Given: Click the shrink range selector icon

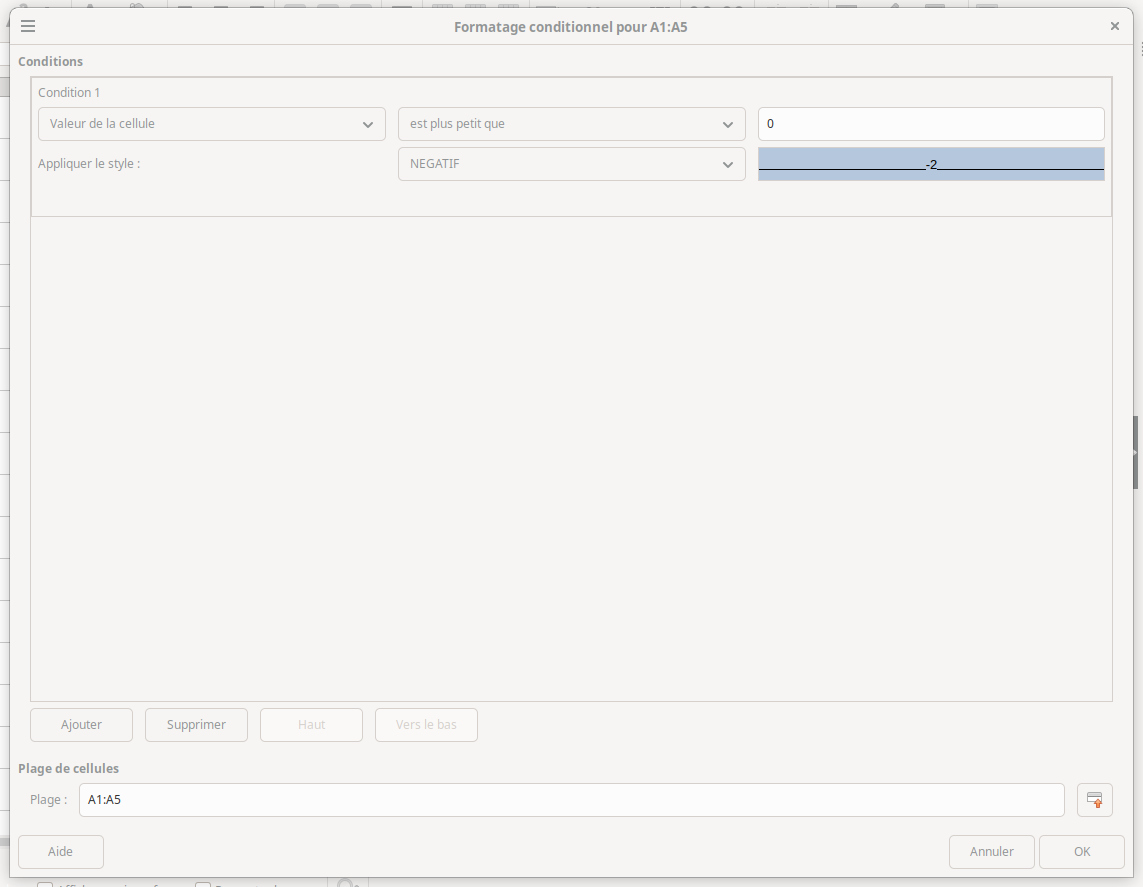Looking at the screenshot, I should (x=1094, y=800).
